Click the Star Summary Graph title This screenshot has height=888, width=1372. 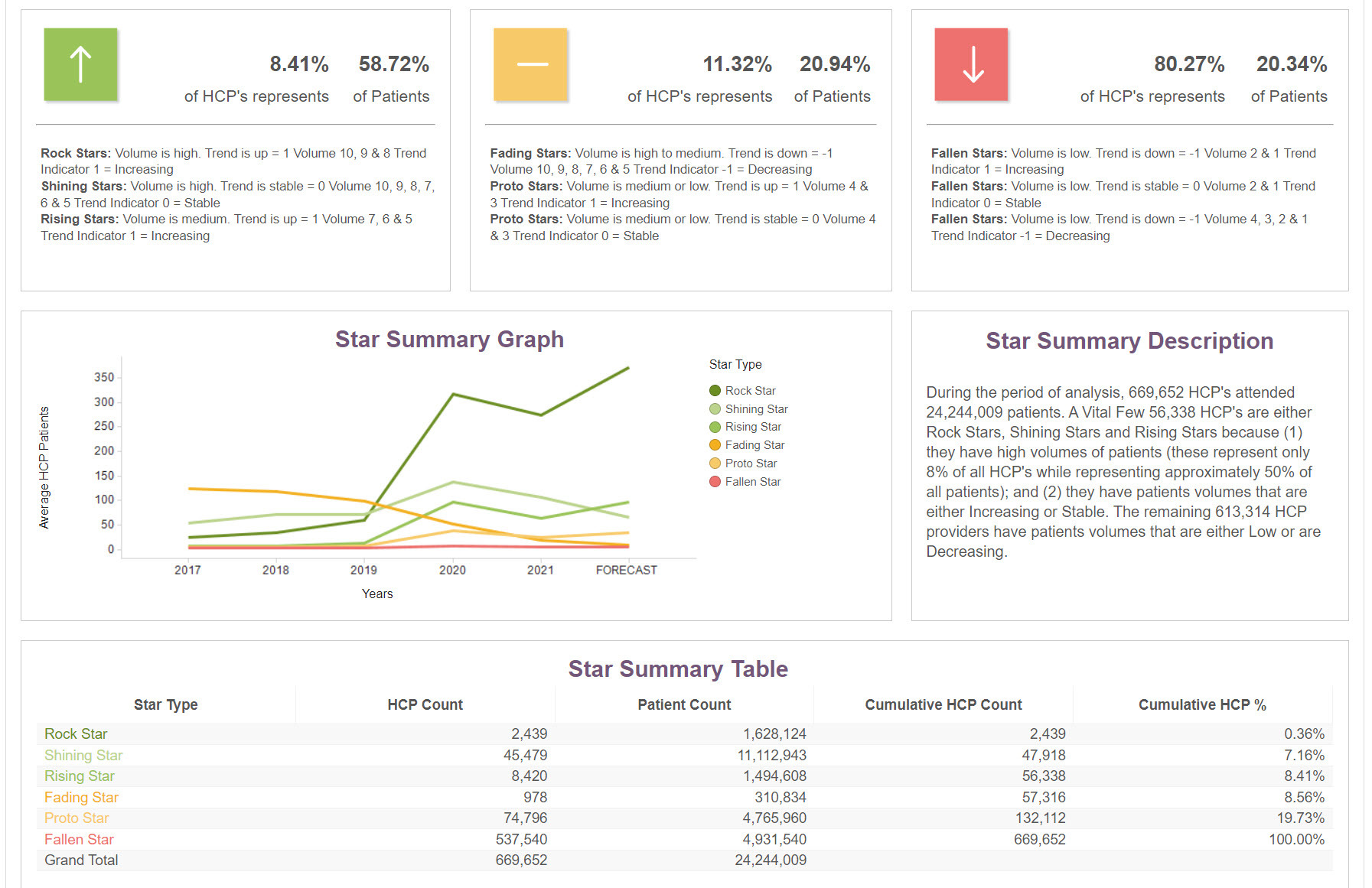tap(449, 339)
